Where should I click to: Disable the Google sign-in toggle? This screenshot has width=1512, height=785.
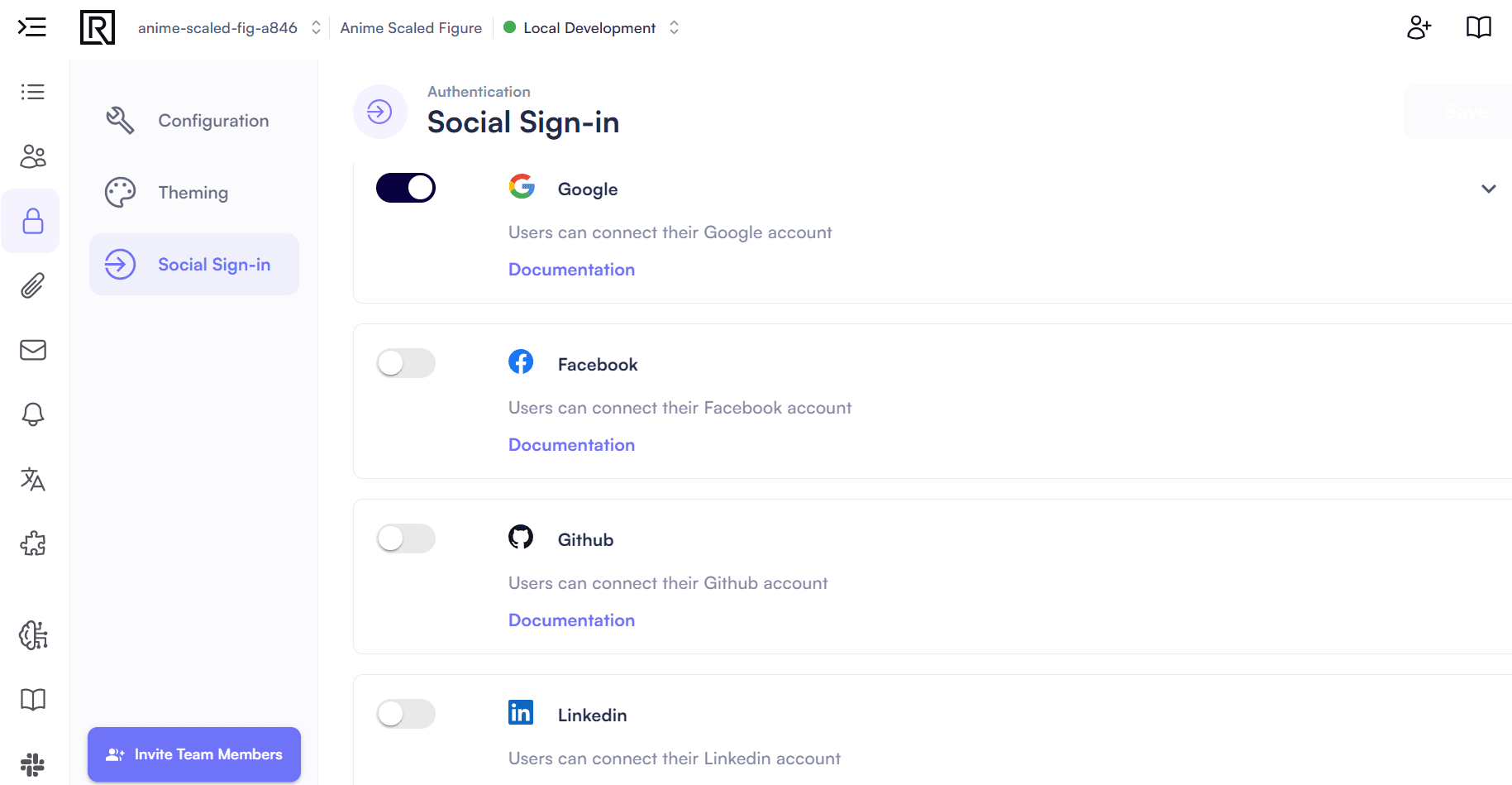click(x=405, y=188)
